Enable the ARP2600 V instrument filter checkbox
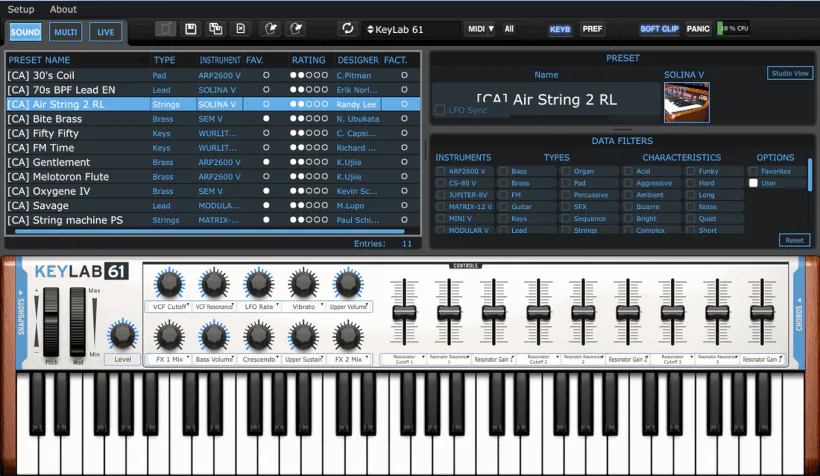Image resolution: width=820 pixels, height=476 pixels. pyautogui.click(x=441, y=171)
